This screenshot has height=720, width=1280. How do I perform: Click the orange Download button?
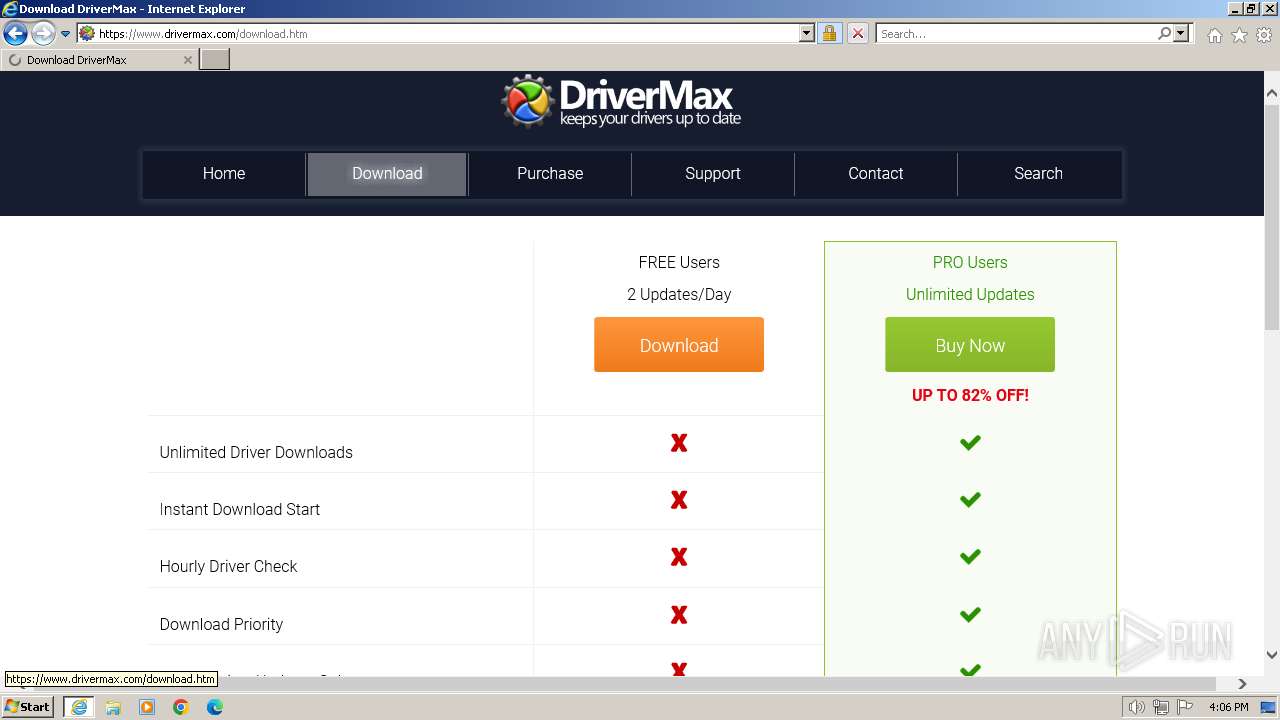[679, 345]
